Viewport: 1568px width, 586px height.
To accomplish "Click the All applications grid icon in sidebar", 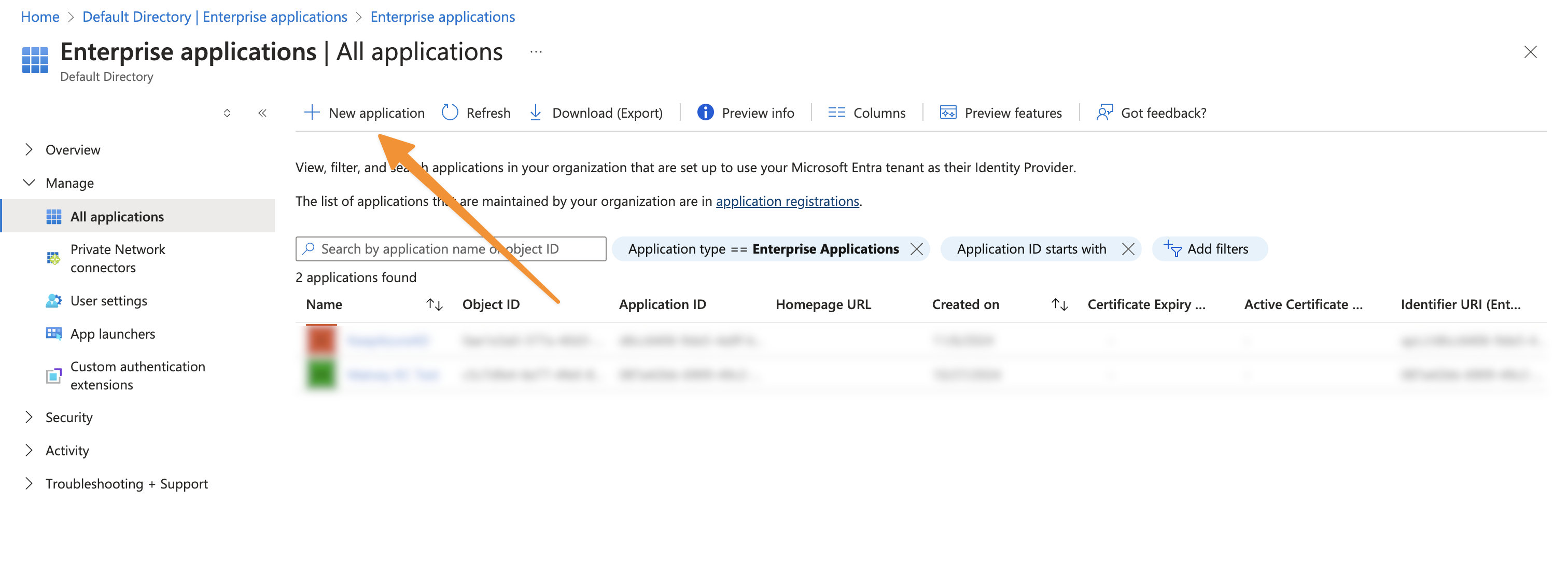I will click(53, 217).
